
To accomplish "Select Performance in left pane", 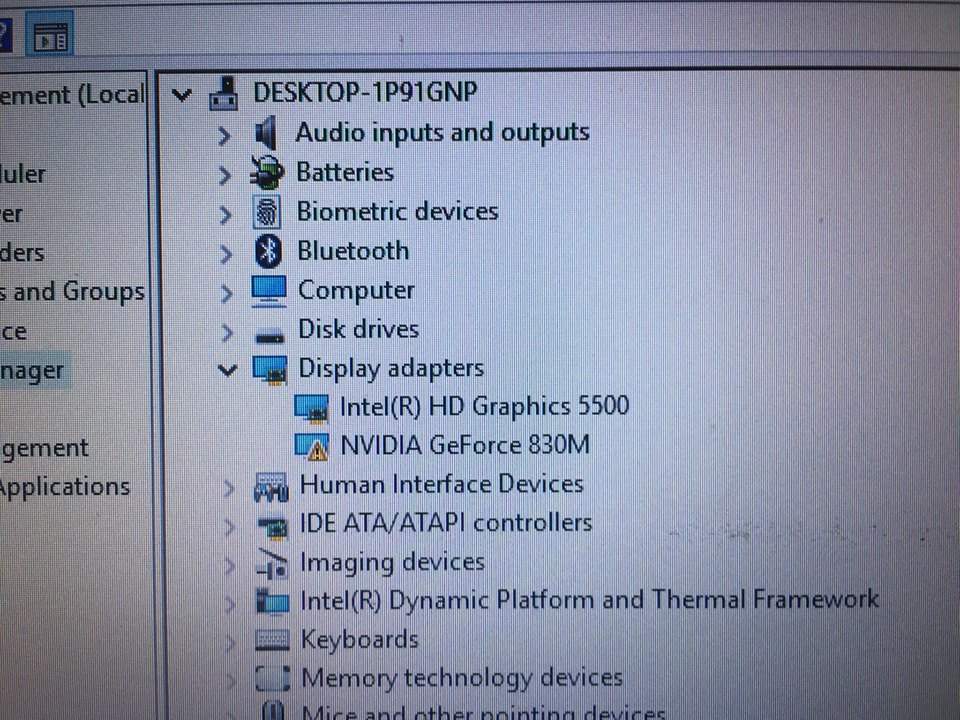I will (x=13, y=332).
